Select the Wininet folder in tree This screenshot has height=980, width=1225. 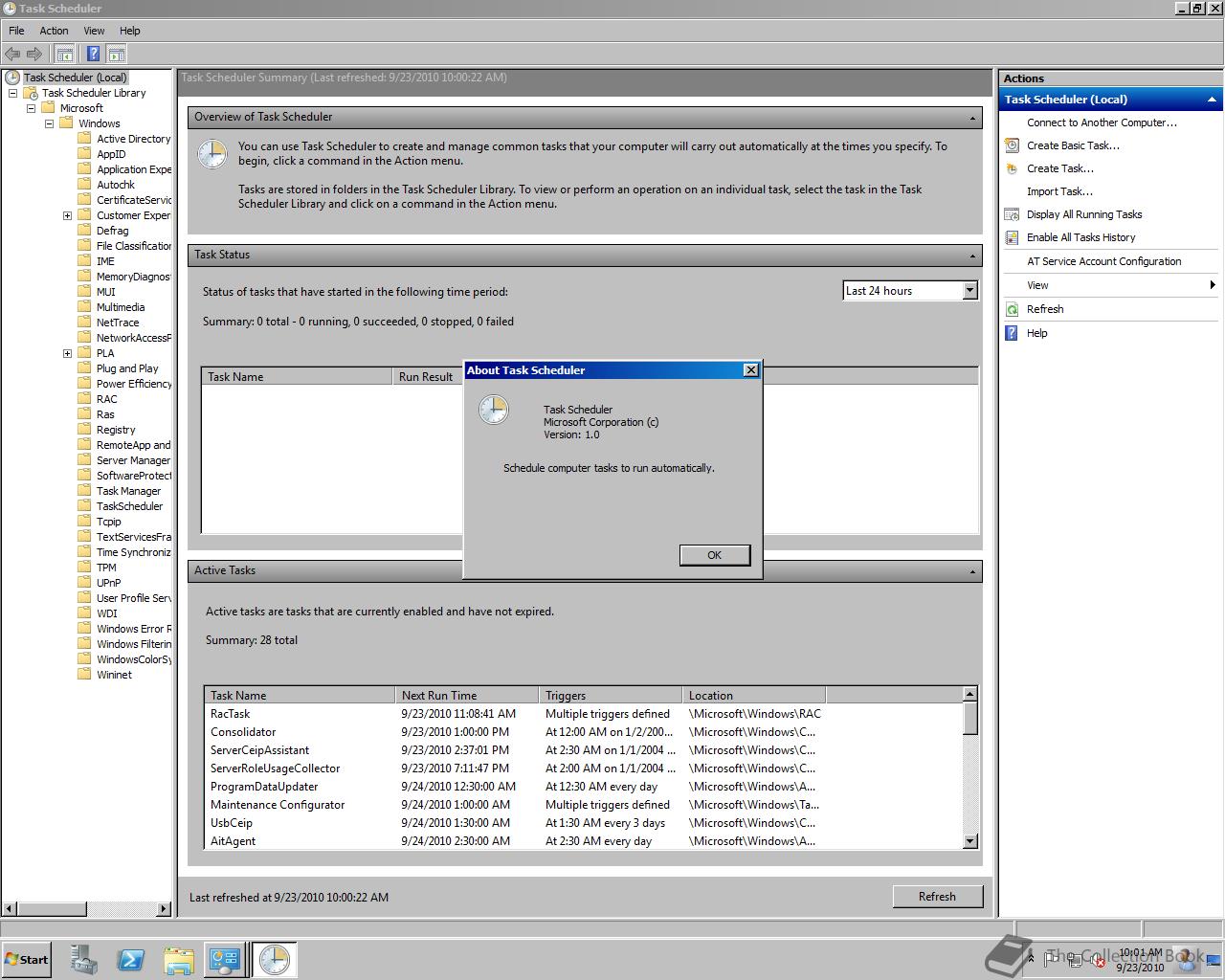pyautogui.click(x=114, y=675)
